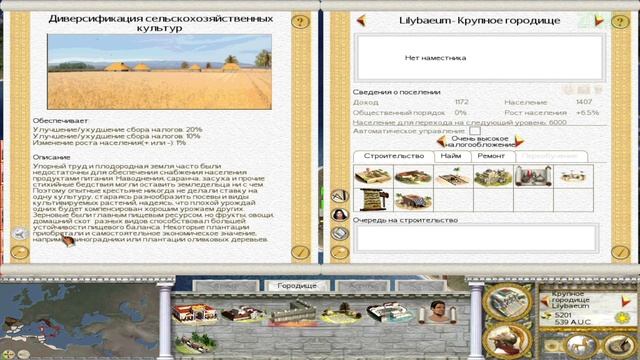The width and height of the screenshot is (640, 360).
Task: Click the horse round button in bottom-right corner
Action: [x=580, y=345]
